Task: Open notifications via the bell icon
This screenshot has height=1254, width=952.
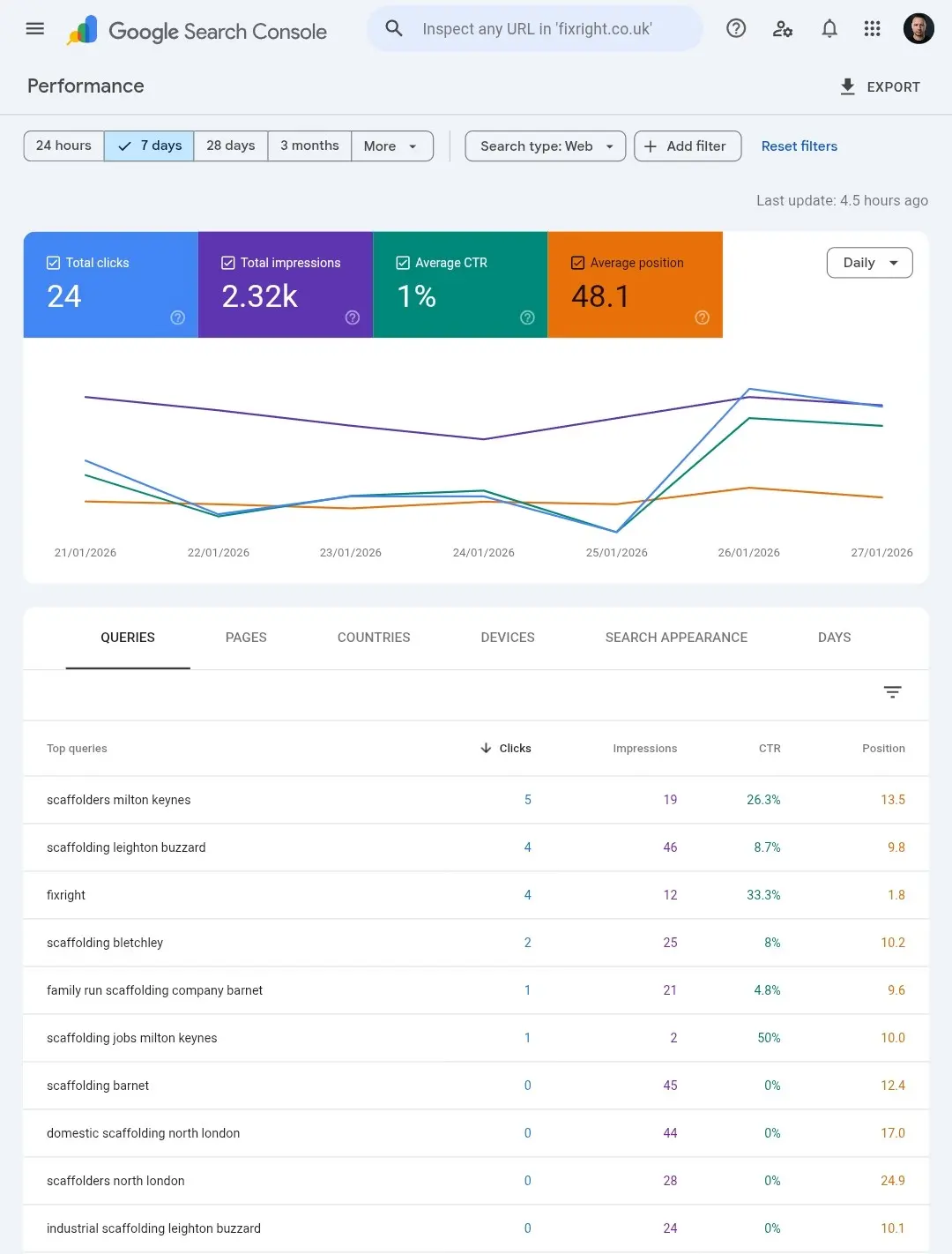Action: (829, 28)
